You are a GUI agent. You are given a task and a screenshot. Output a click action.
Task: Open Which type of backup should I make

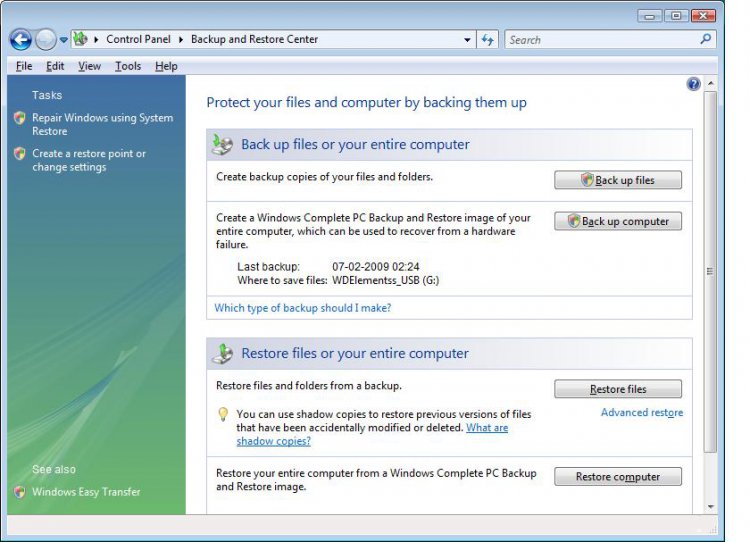[303, 308]
